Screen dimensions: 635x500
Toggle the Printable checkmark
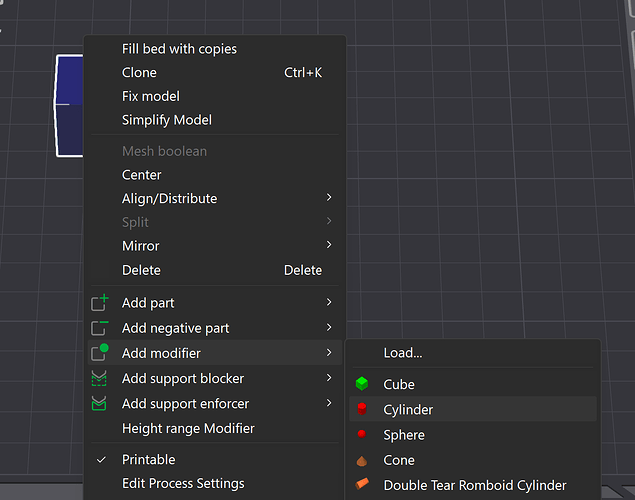[x=101, y=460]
